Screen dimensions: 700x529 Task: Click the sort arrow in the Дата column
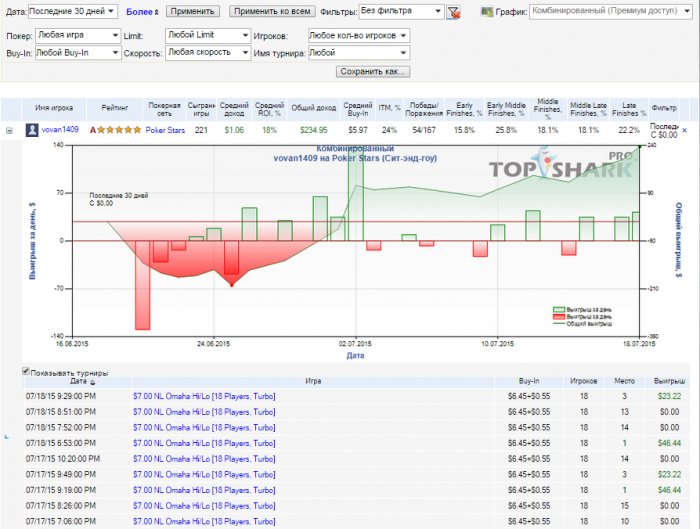tap(93, 382)
